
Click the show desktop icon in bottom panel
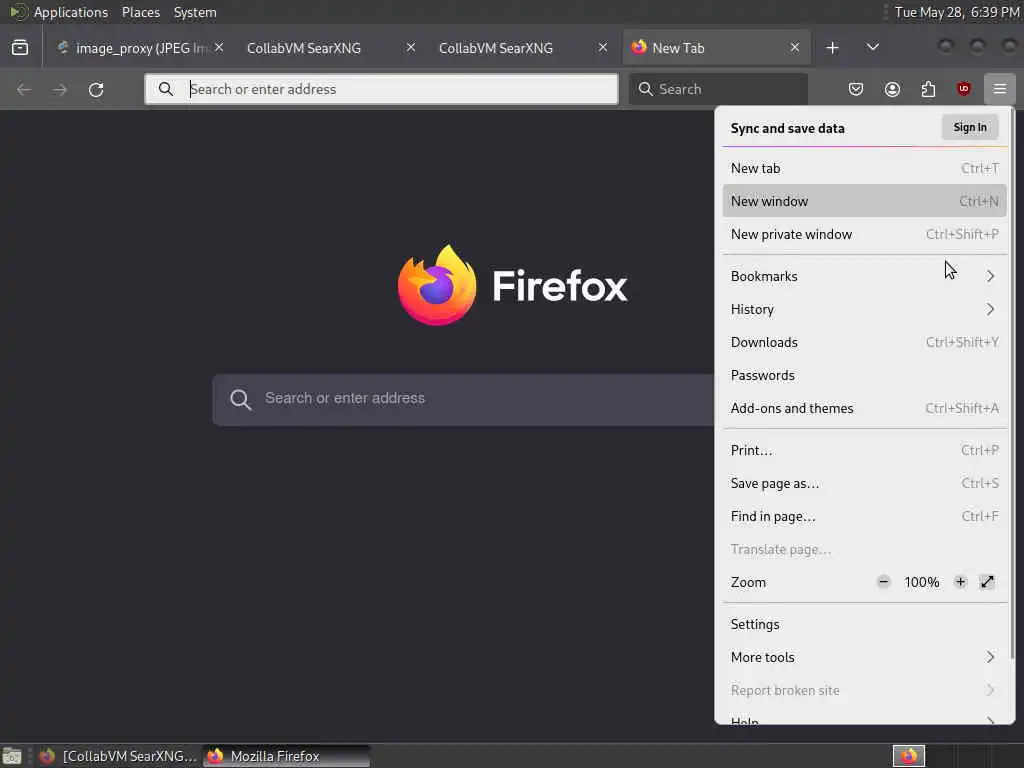click(12, 756)
